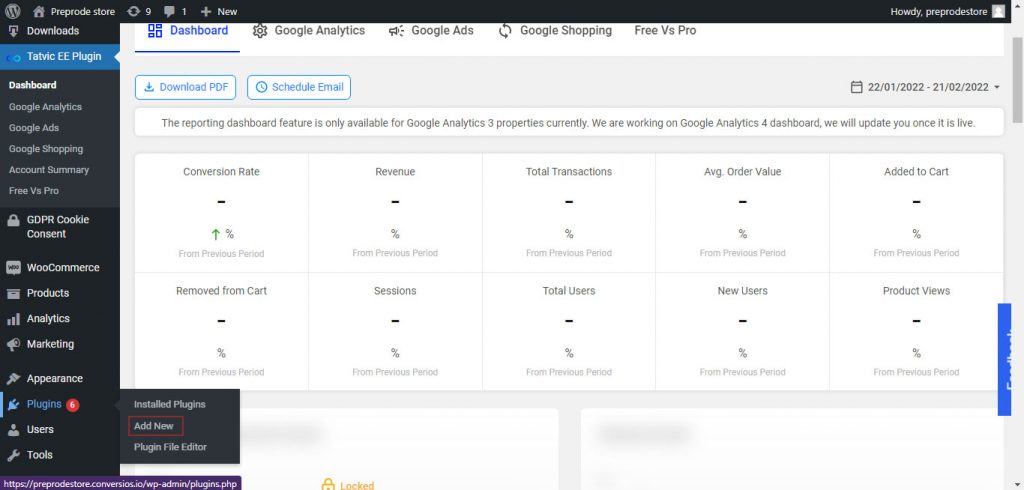The image size is (1024, 490).
Task: Click the Total Transactions label
Action: coord(569,172)
